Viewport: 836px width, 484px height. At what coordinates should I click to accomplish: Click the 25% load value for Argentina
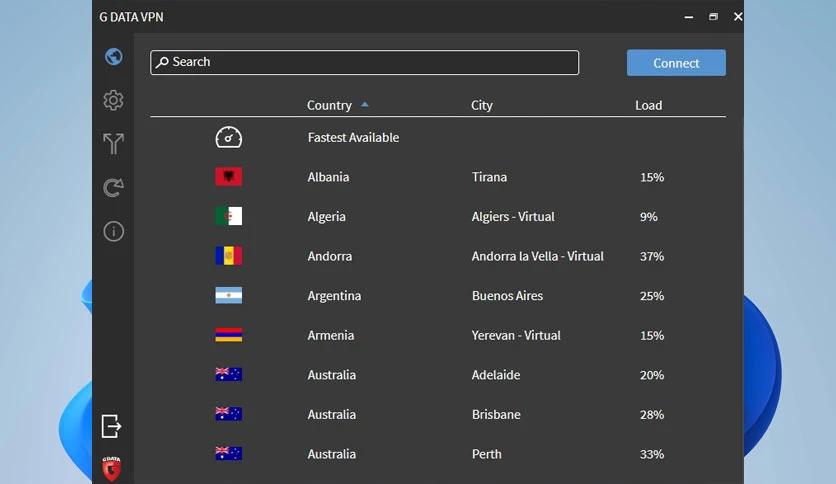[x=652, y=295]
